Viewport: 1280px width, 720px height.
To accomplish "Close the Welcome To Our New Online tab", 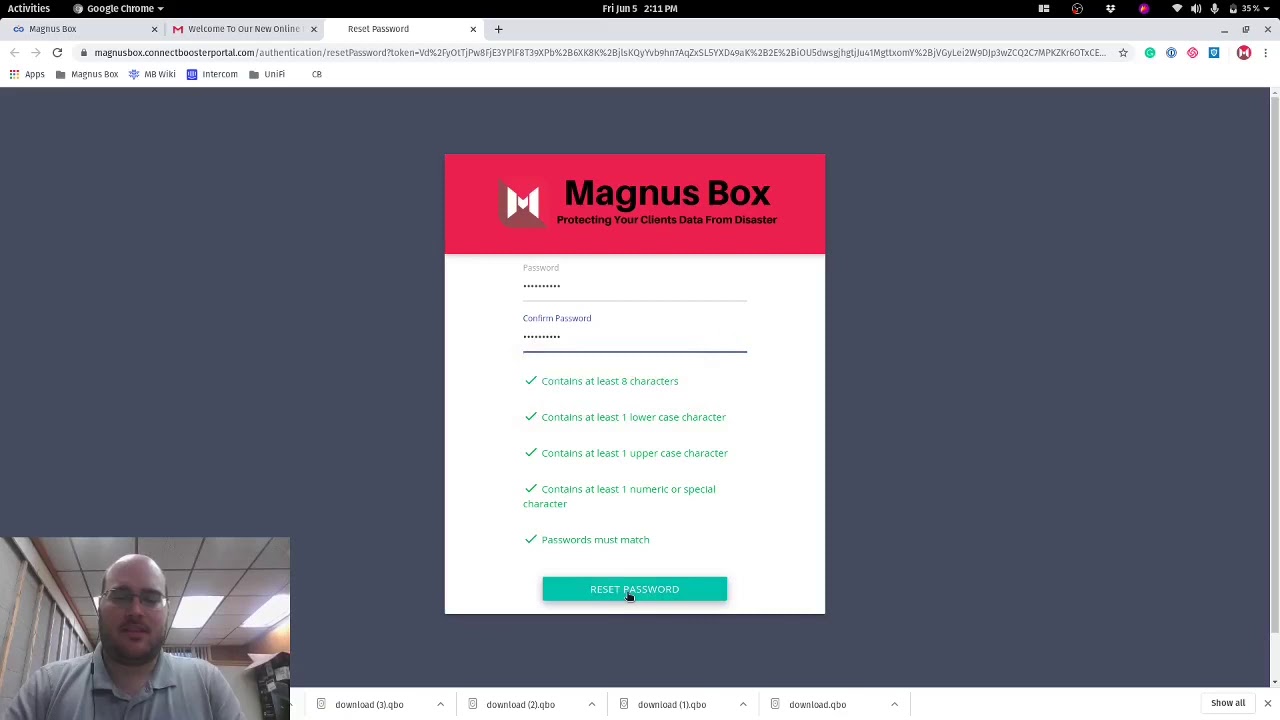I will [x=313, y=29].
